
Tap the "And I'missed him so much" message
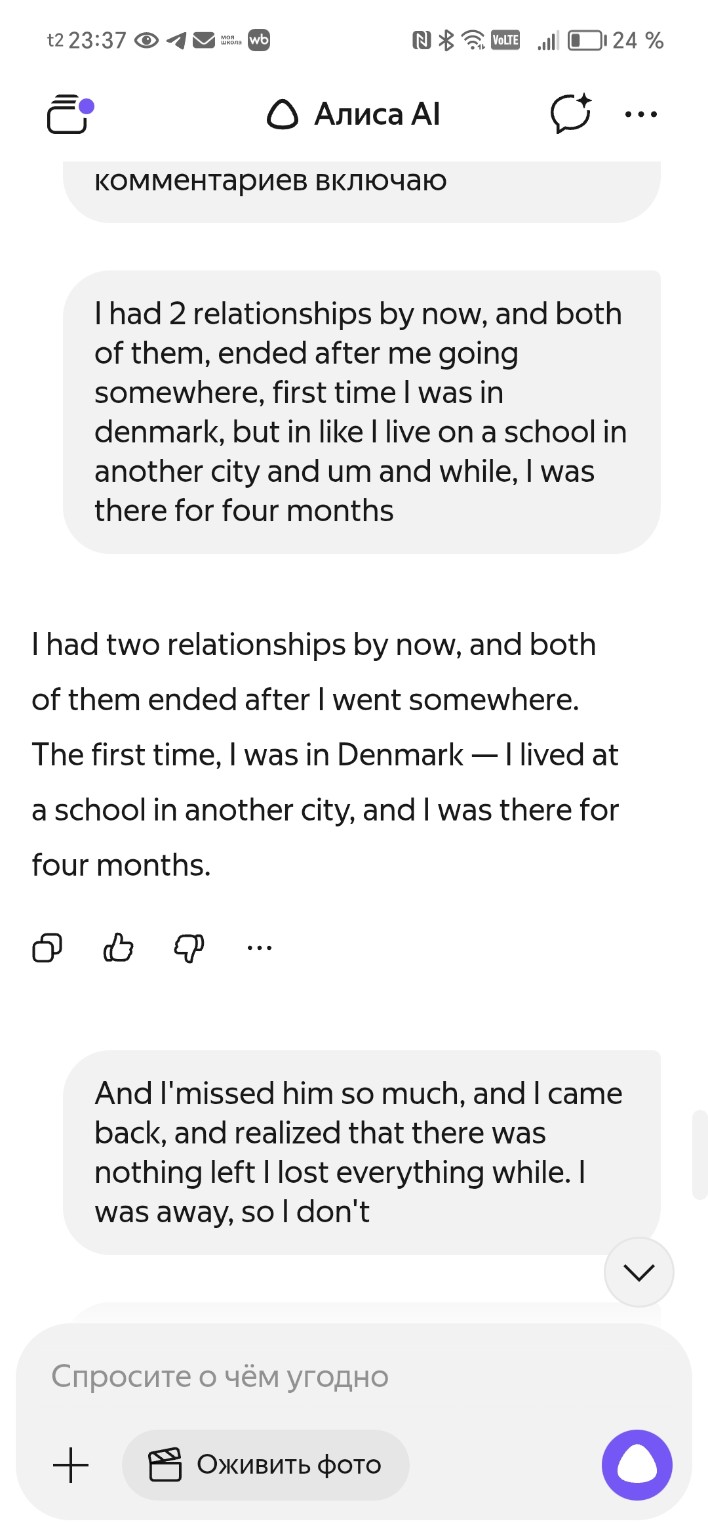tap(360, 1152)
